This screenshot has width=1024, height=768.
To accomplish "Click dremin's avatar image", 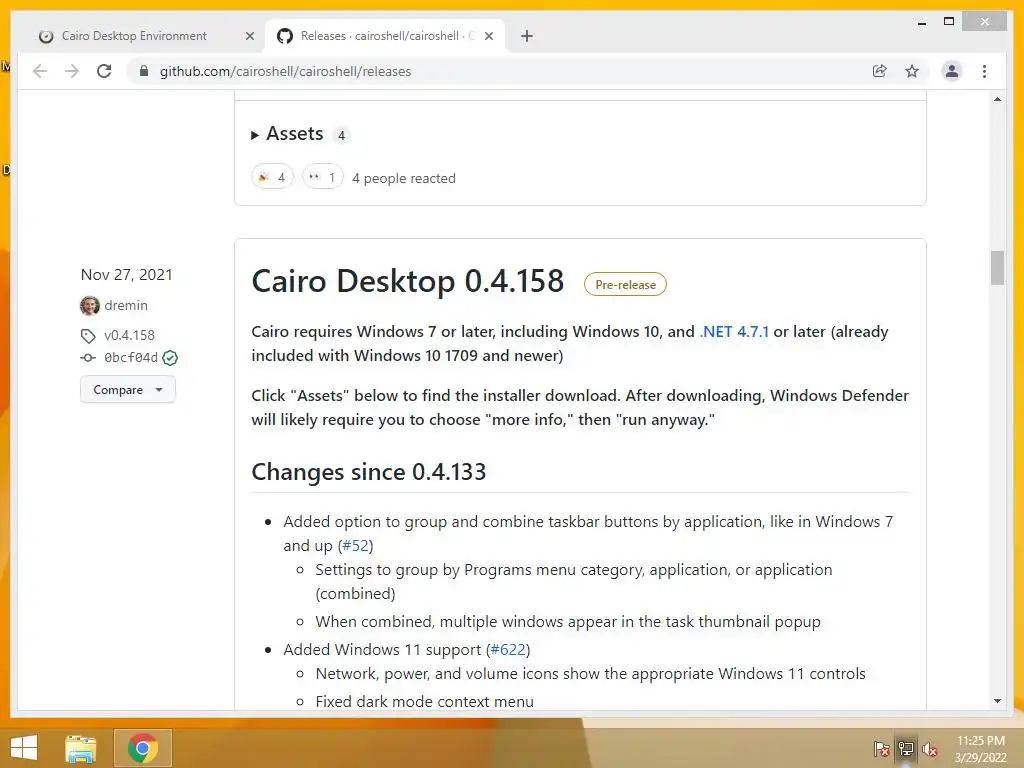I will pos(89,305).
